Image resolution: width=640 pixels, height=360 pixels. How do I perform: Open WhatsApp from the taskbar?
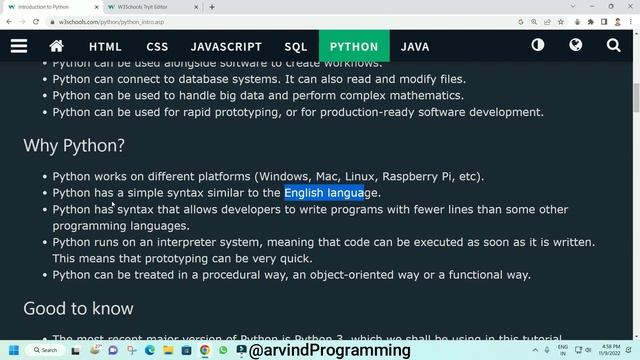223,350
